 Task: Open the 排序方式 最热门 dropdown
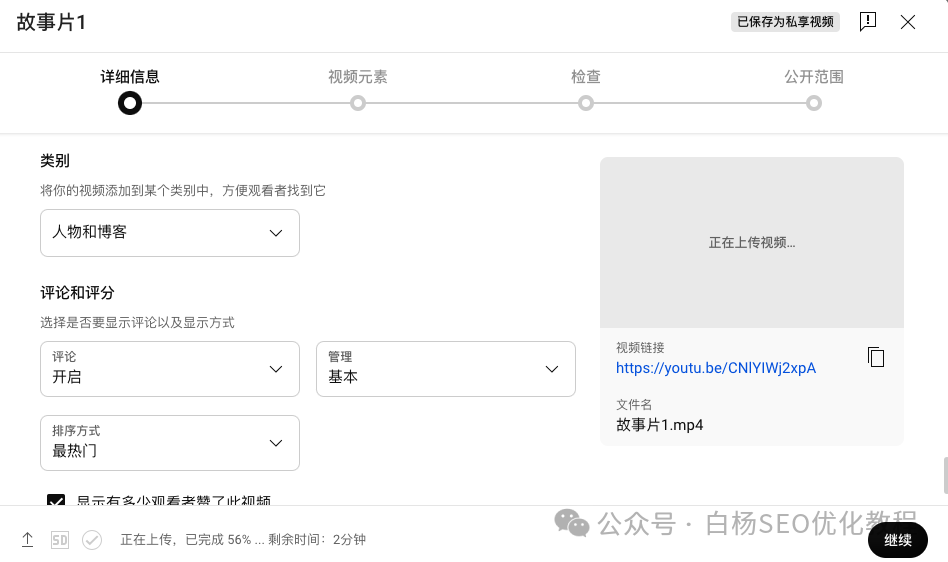(x=170, y=442)
